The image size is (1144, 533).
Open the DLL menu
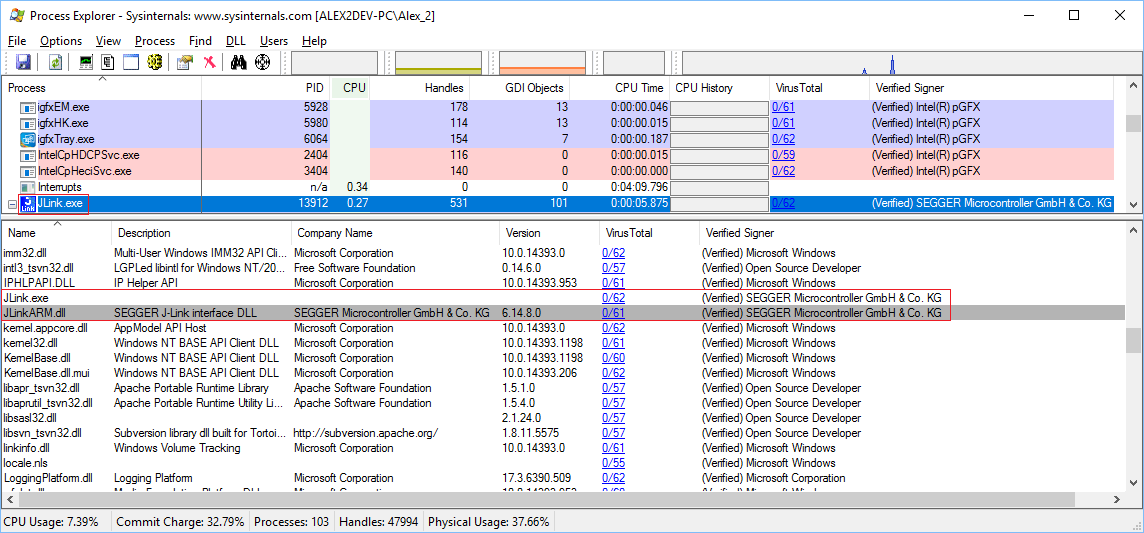(x=235, y=41)
